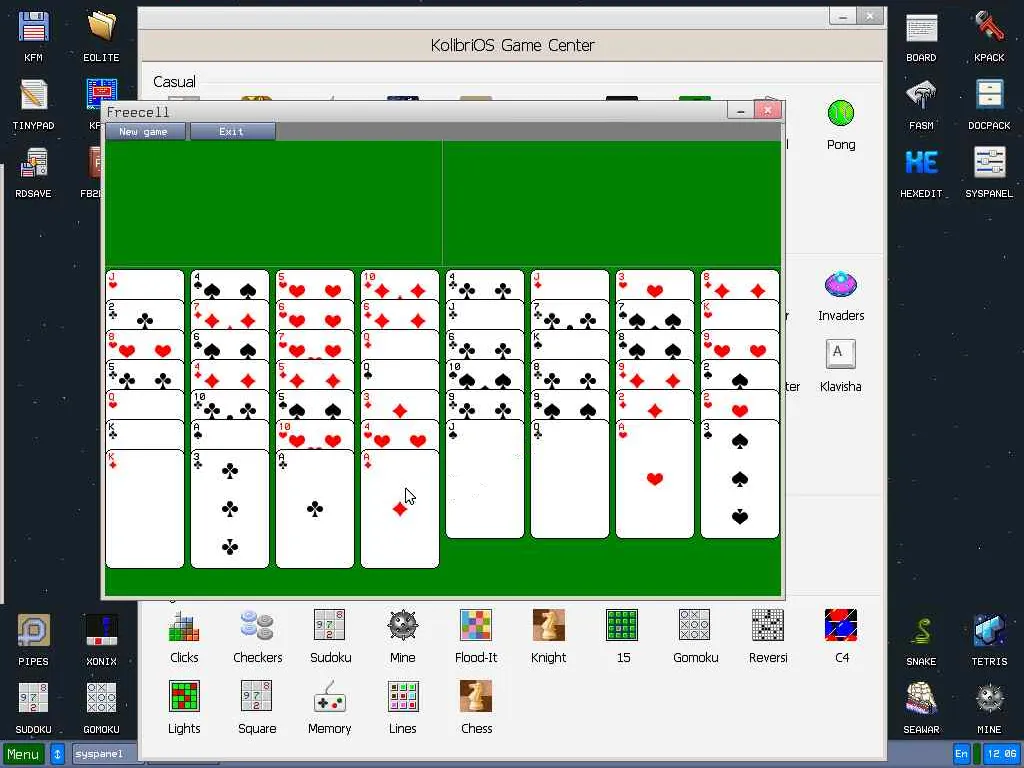The height and width of the screenshot is (768, 1024).
Task: Open the BOARD desktop icon
Action: coord(921,37)
